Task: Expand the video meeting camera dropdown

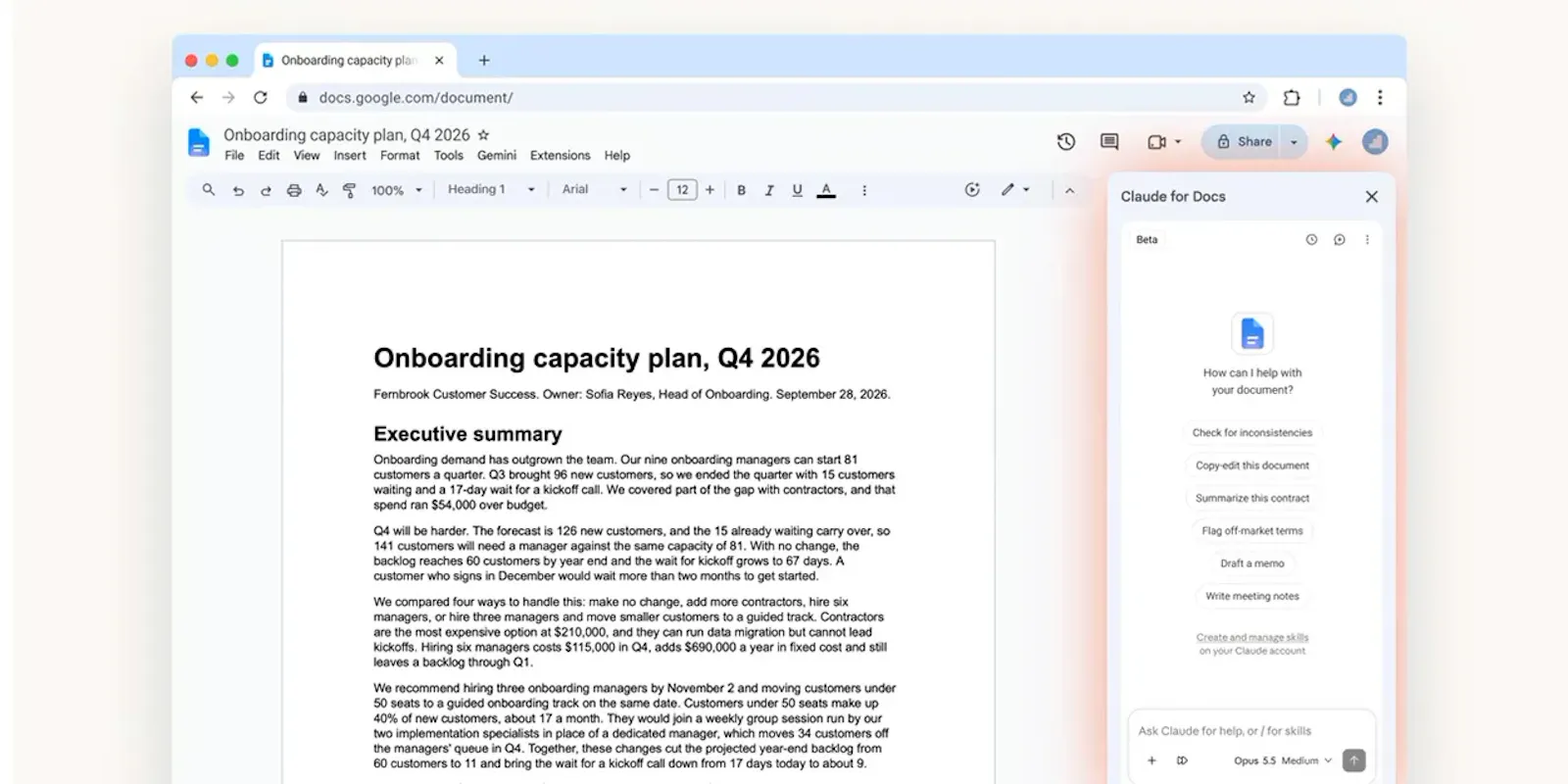Action: point(1178,142)
